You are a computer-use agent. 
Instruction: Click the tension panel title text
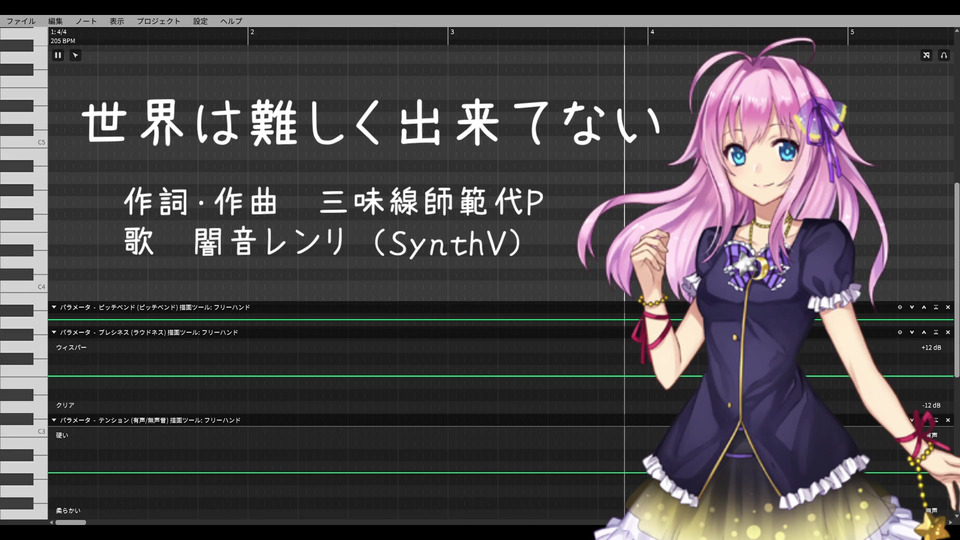point(150,420)
